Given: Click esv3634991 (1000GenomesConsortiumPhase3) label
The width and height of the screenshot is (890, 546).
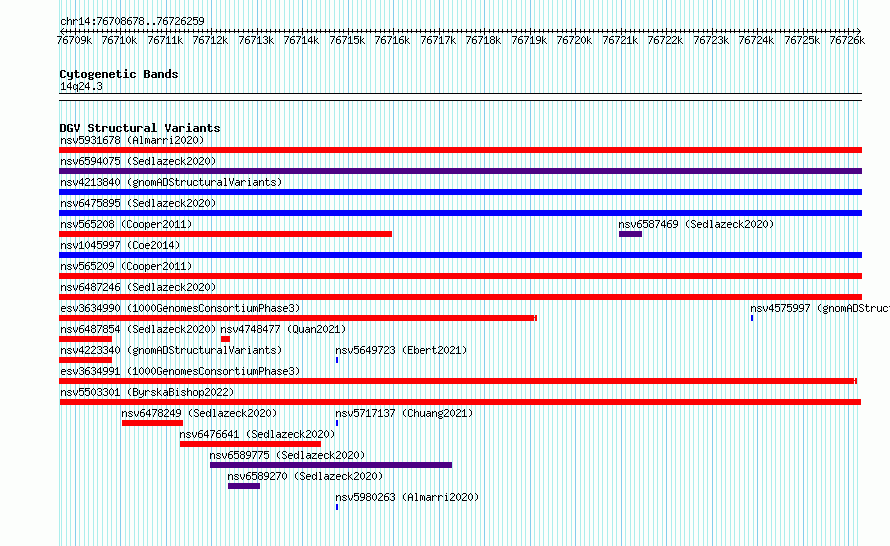Looking at the screenshot, I should 180,371.
